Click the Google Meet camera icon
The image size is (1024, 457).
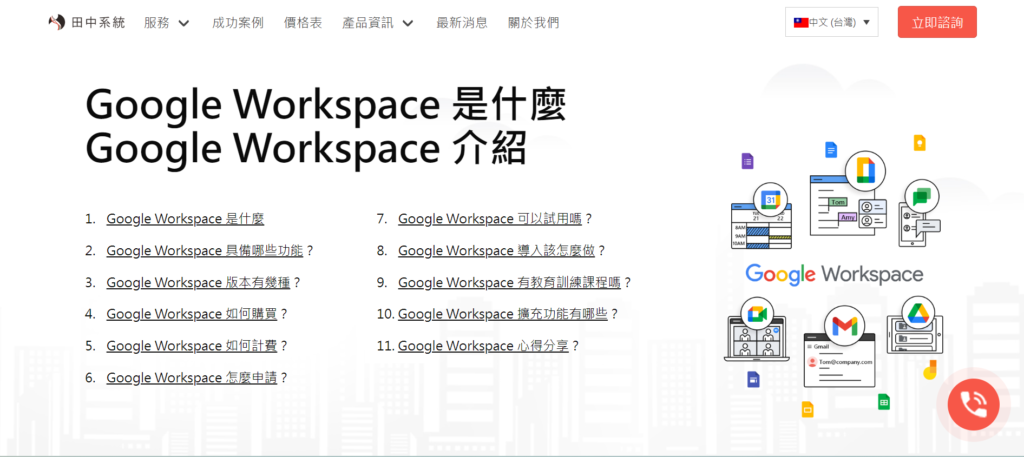[756, 313]
